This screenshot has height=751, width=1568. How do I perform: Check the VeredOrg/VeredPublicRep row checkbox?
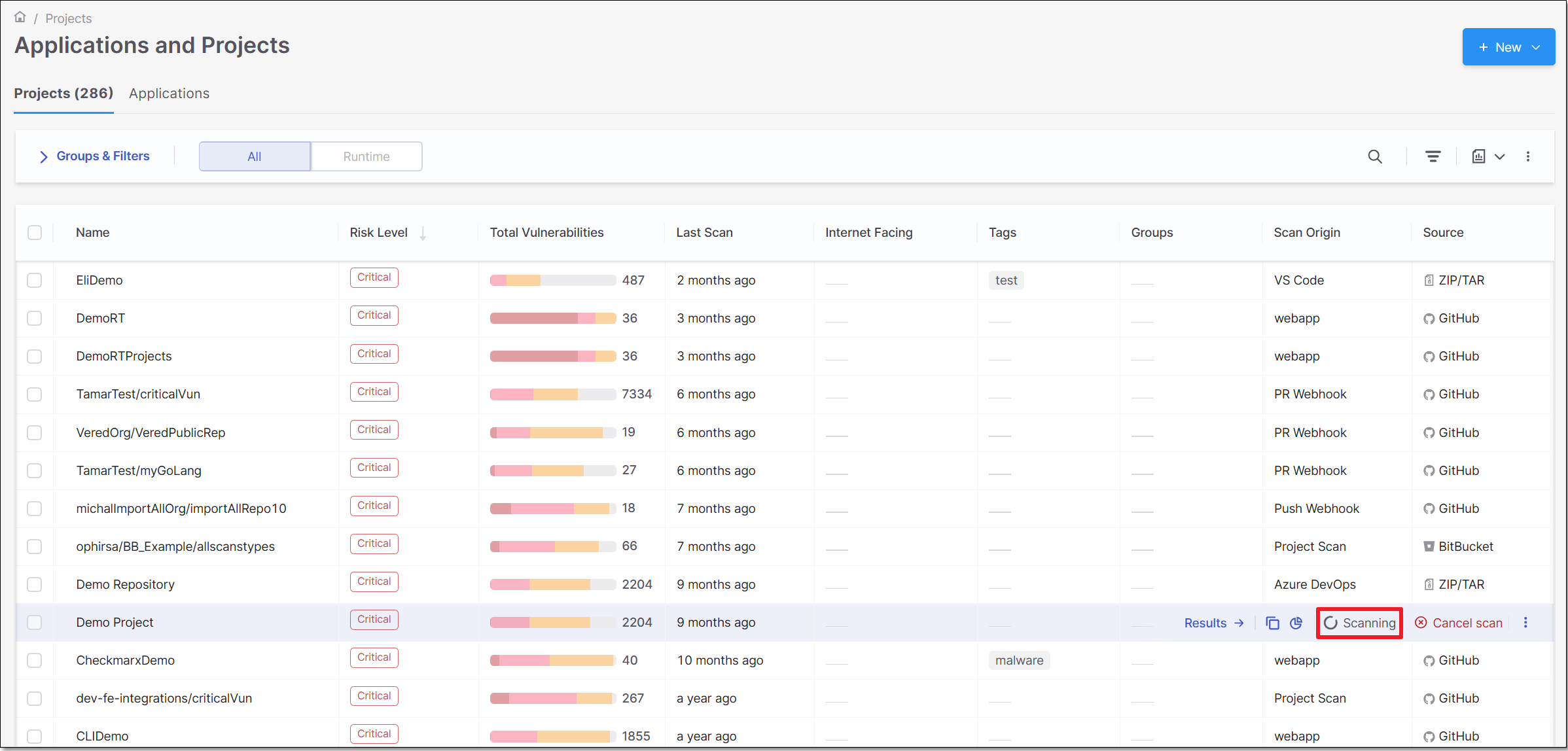35,433
